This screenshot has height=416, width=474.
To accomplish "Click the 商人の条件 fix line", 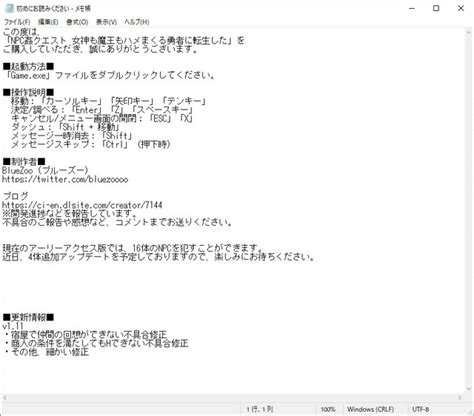I will 97,343.
